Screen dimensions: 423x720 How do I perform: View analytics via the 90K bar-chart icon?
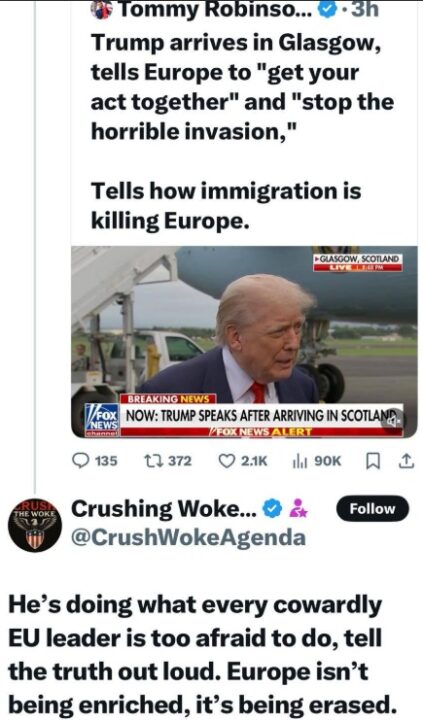click(299, 461)
